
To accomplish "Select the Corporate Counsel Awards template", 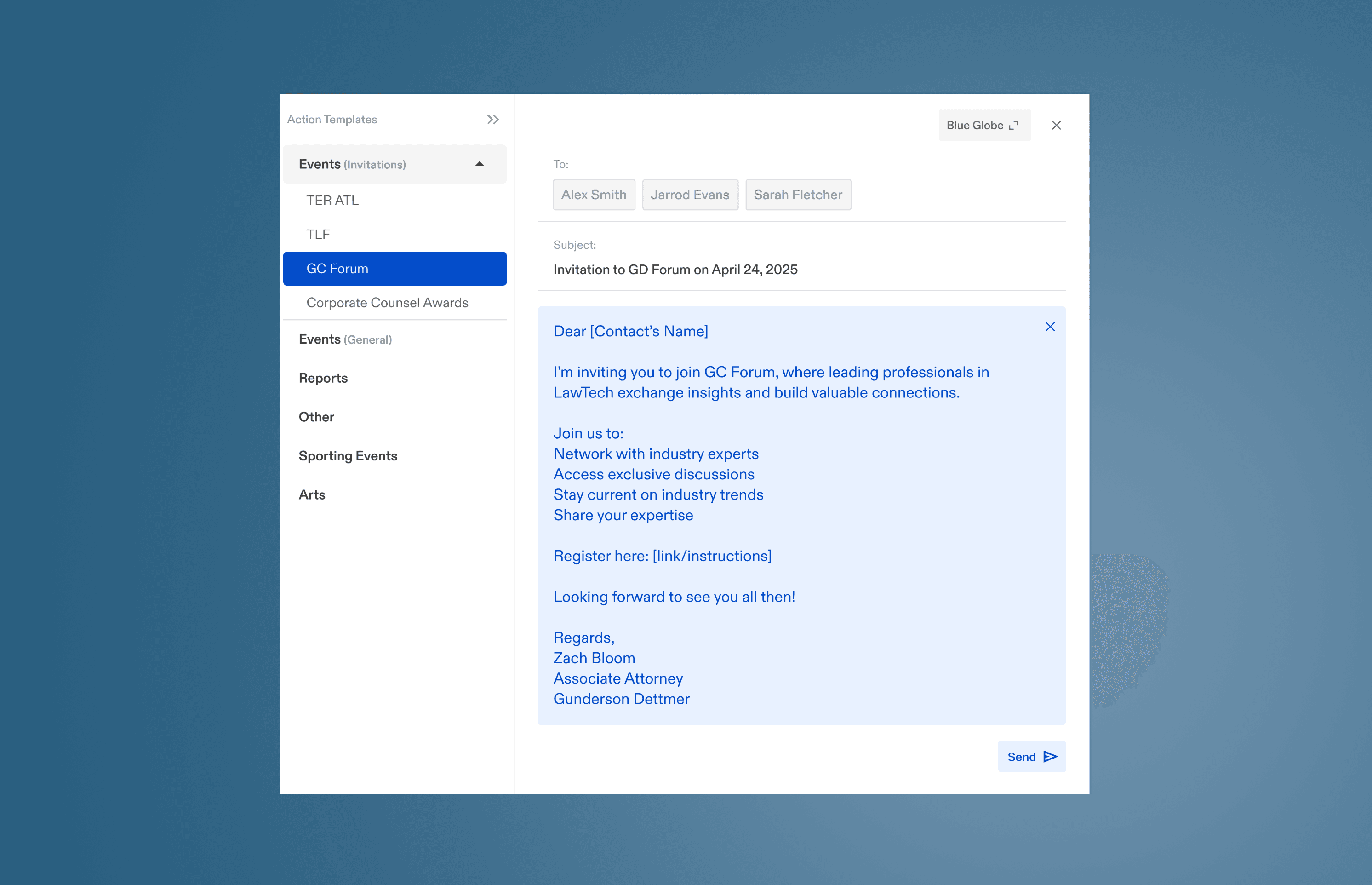I will [x=387, y=303].
